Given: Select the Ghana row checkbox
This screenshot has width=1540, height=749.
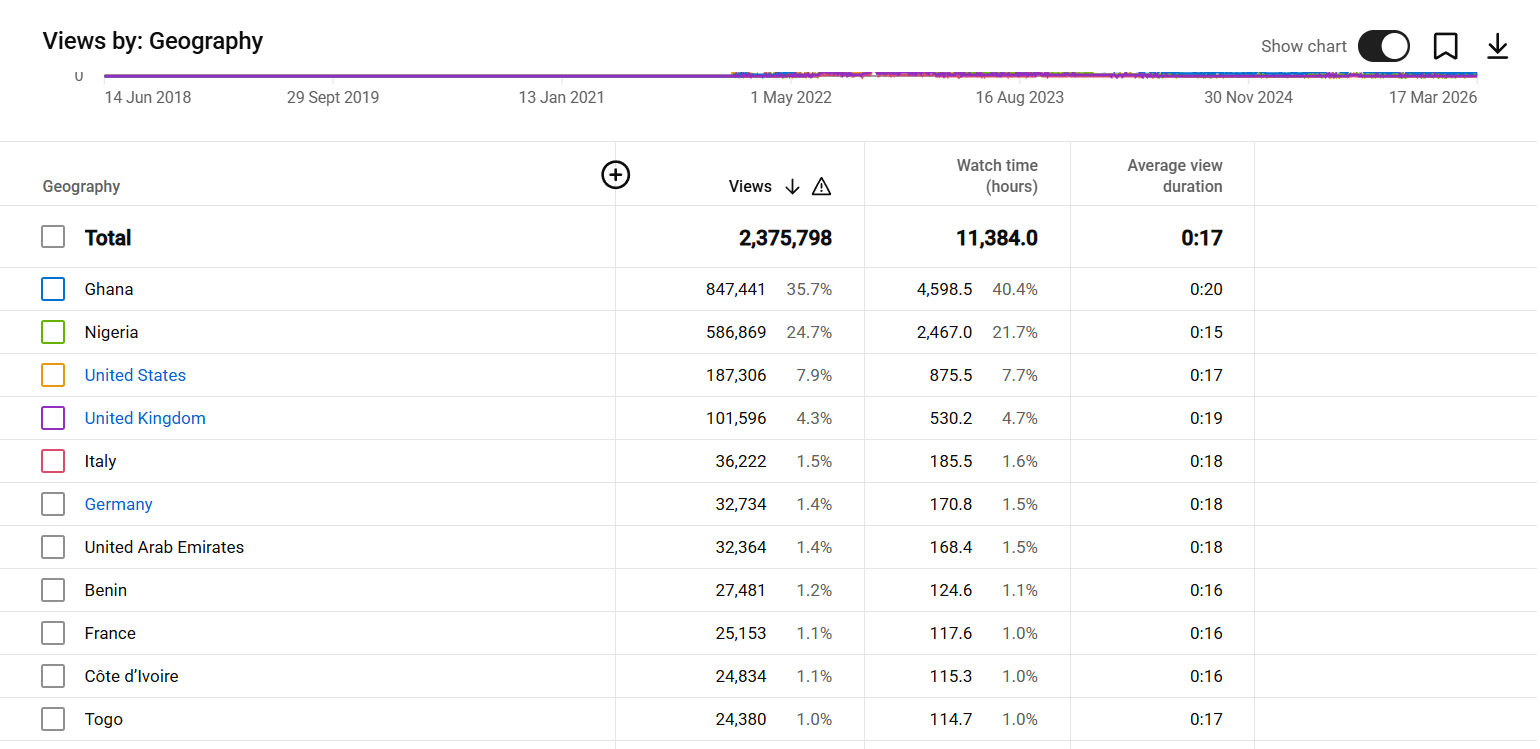Looking at the screenshot, I should 53,289.
